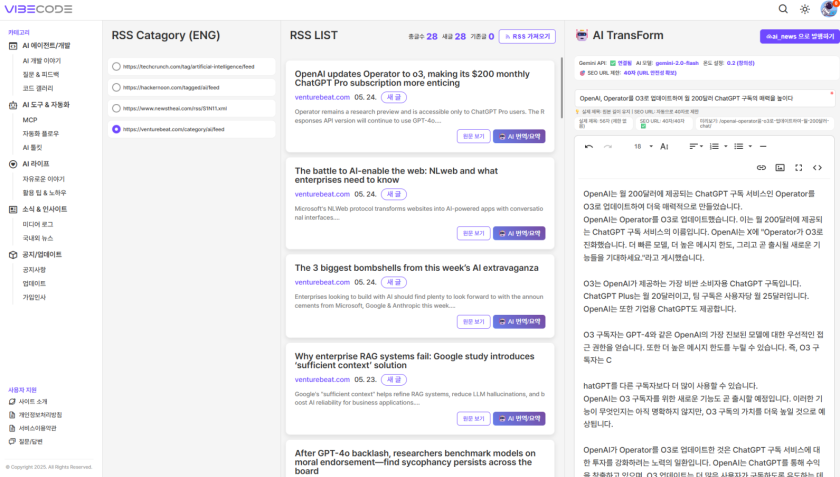Click the text size 'AI' format icon

(664, 146)
